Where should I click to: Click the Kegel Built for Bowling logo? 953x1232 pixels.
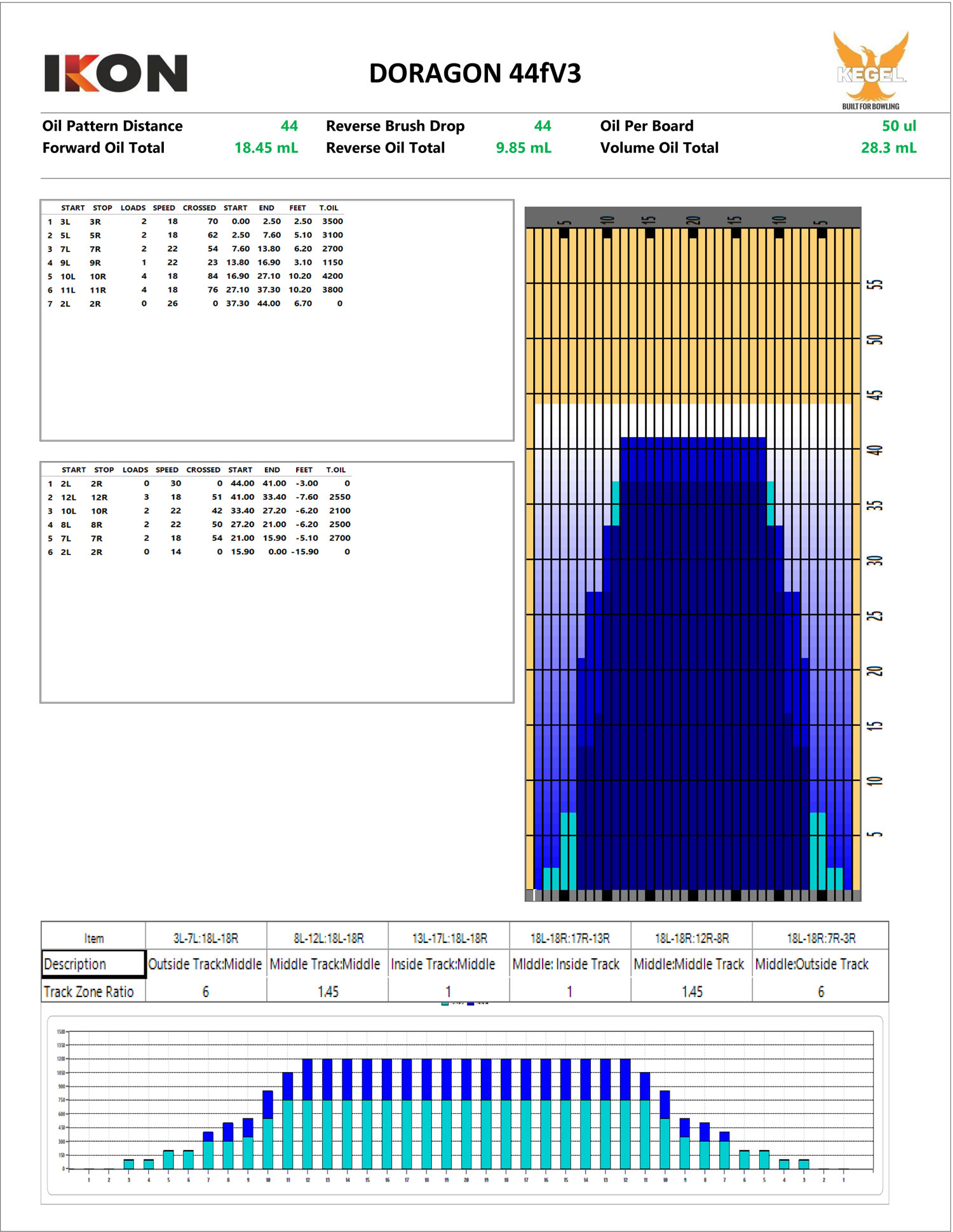tap(871, 70)
